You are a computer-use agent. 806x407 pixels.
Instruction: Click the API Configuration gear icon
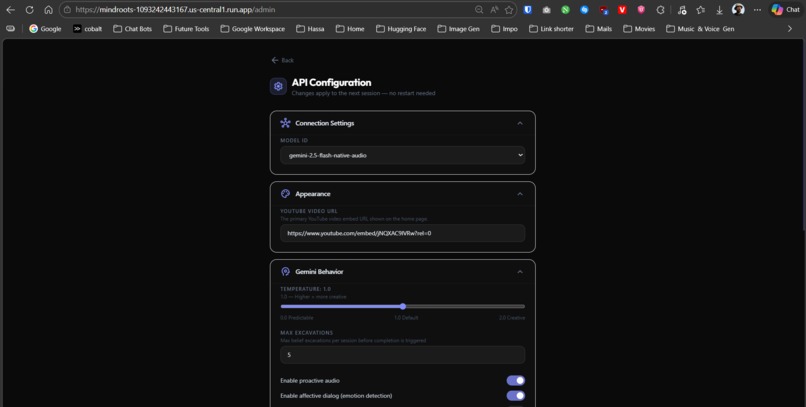pos(278,86)
